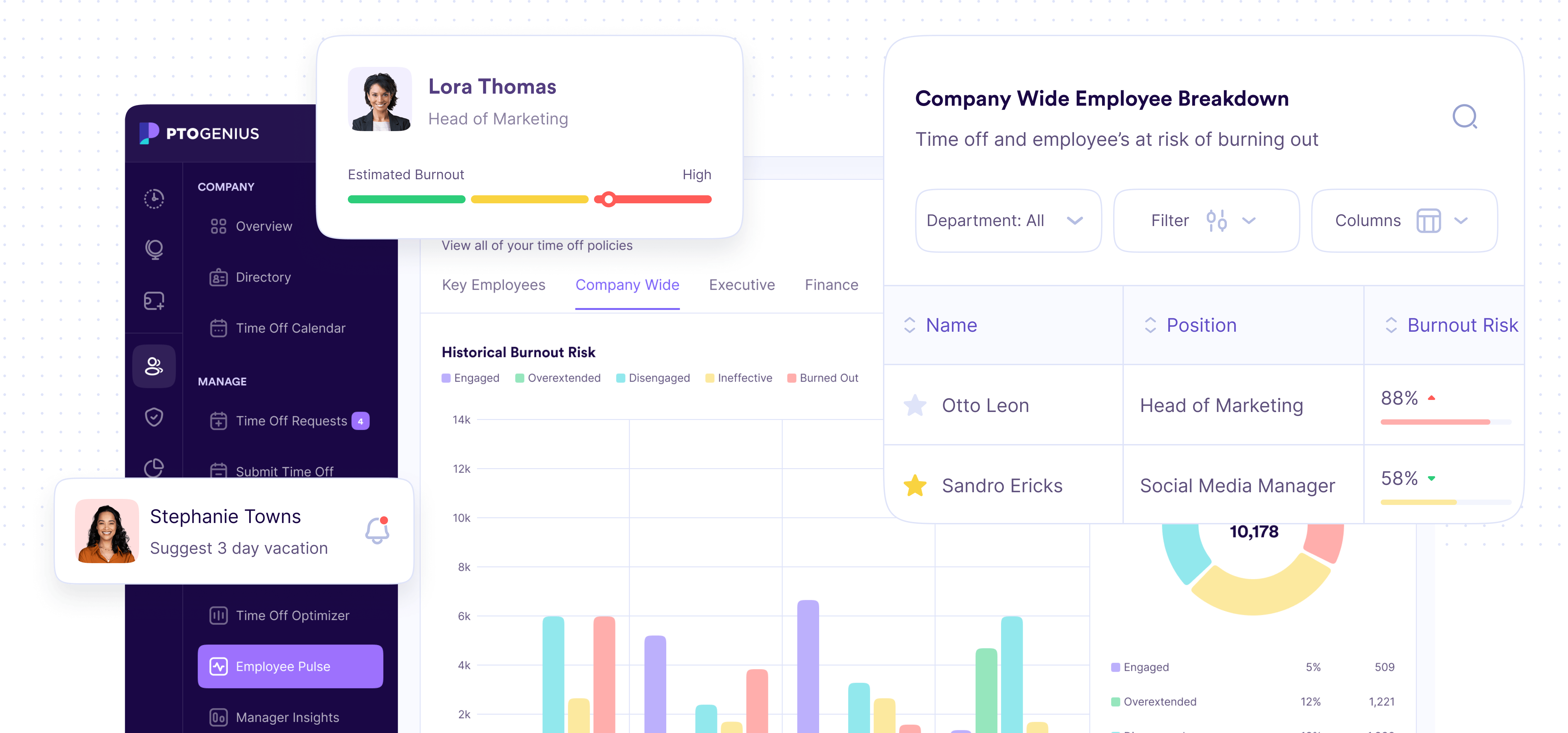Click the Otto Leon name cell

tap(1003, 405)
